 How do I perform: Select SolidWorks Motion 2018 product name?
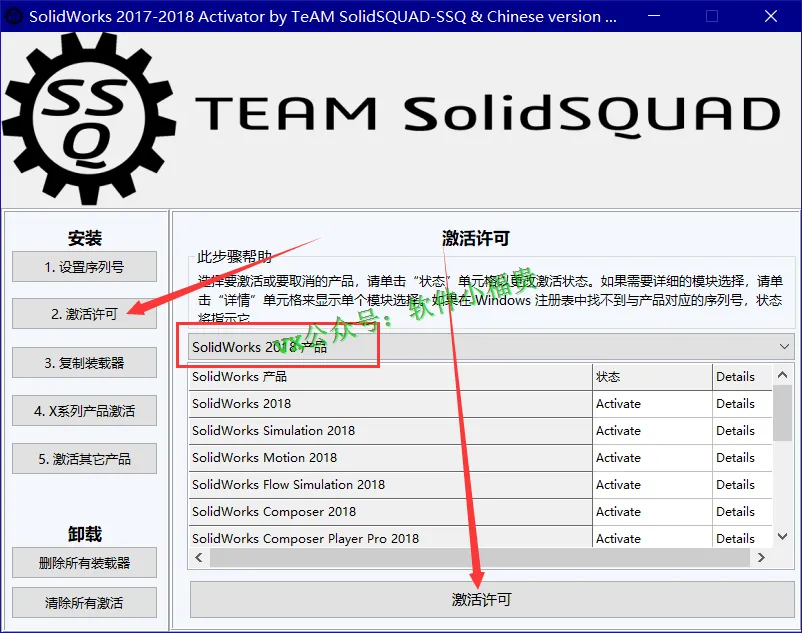click(390, 458)
